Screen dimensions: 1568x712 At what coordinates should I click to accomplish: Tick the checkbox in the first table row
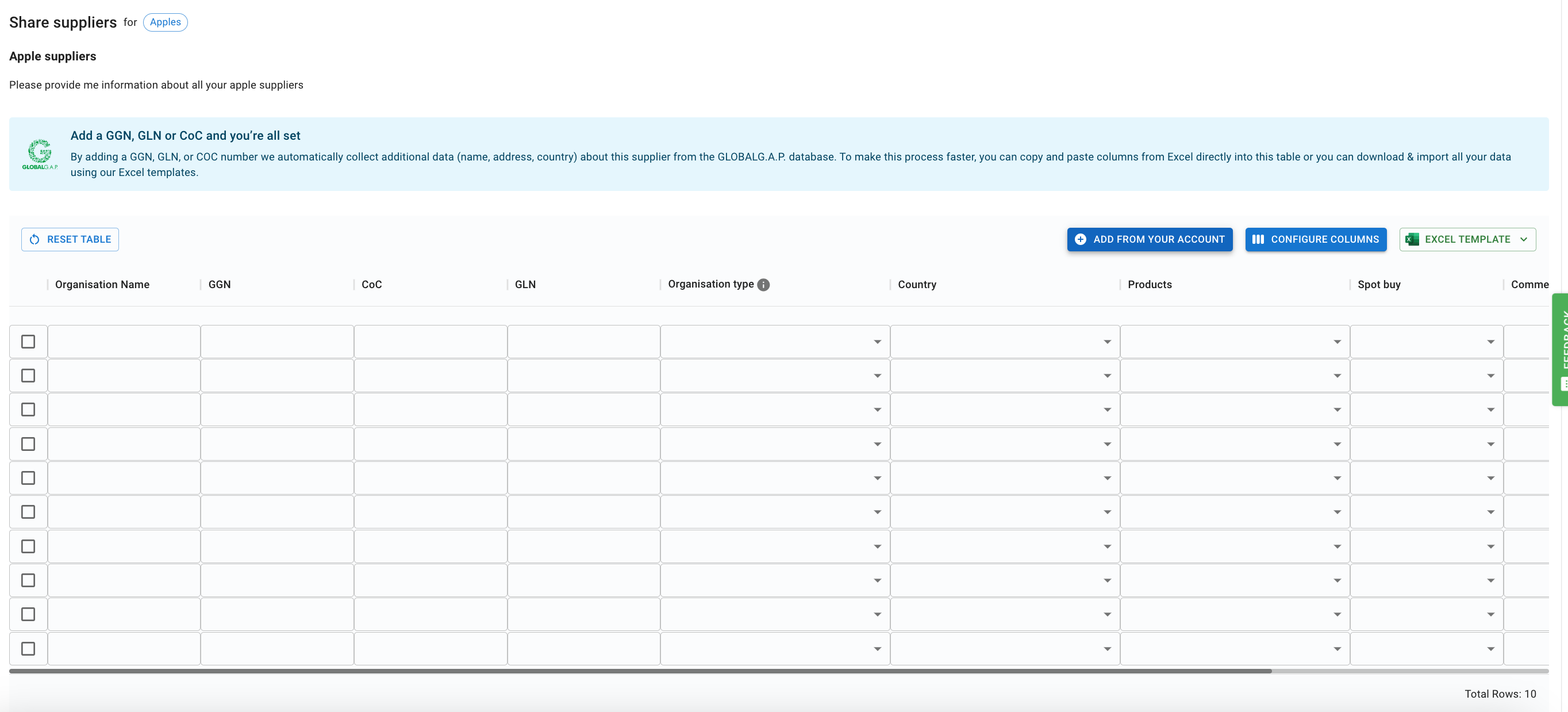pos(28,342)
